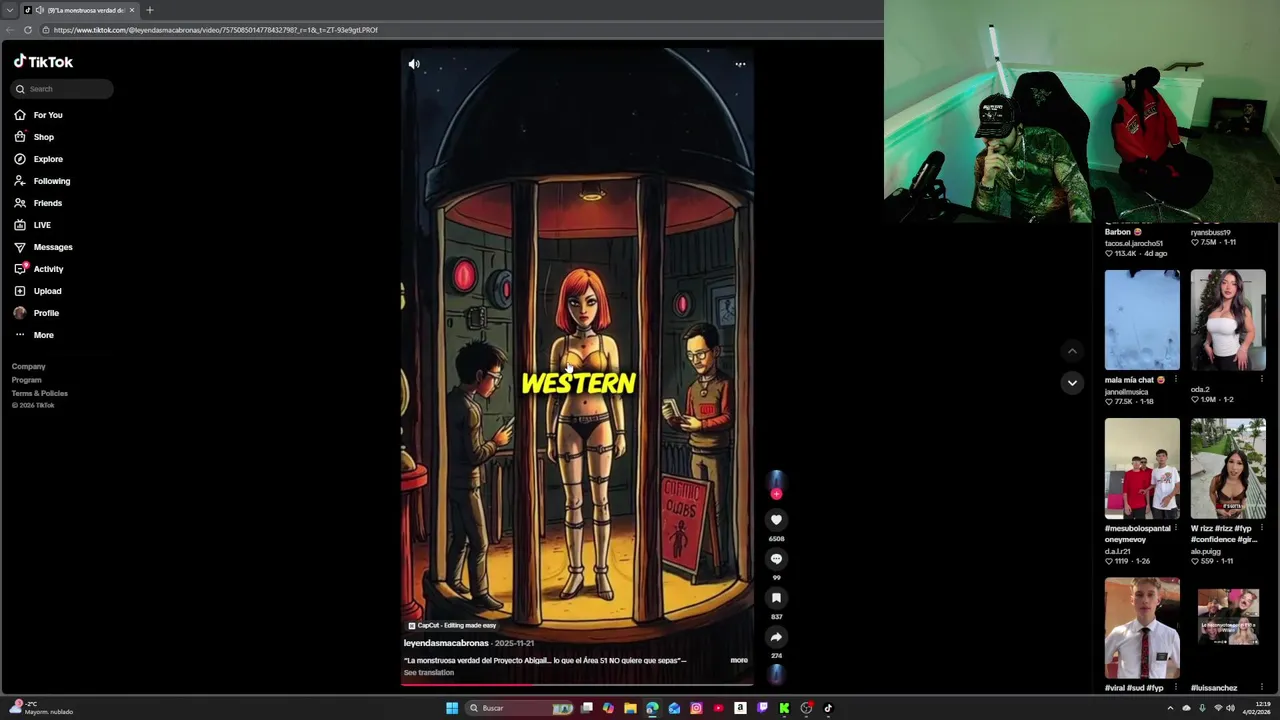Show hidden system tray icons
This screenshot has width=1280, height=720.
point(1170,708)
